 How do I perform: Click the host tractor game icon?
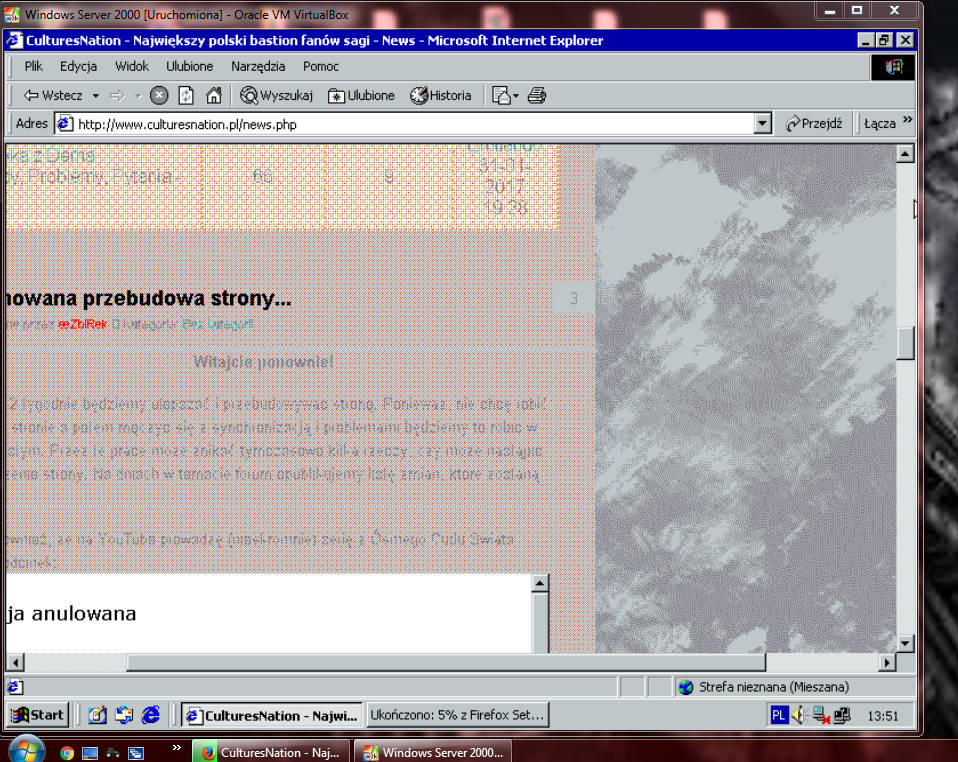point(112,753)
